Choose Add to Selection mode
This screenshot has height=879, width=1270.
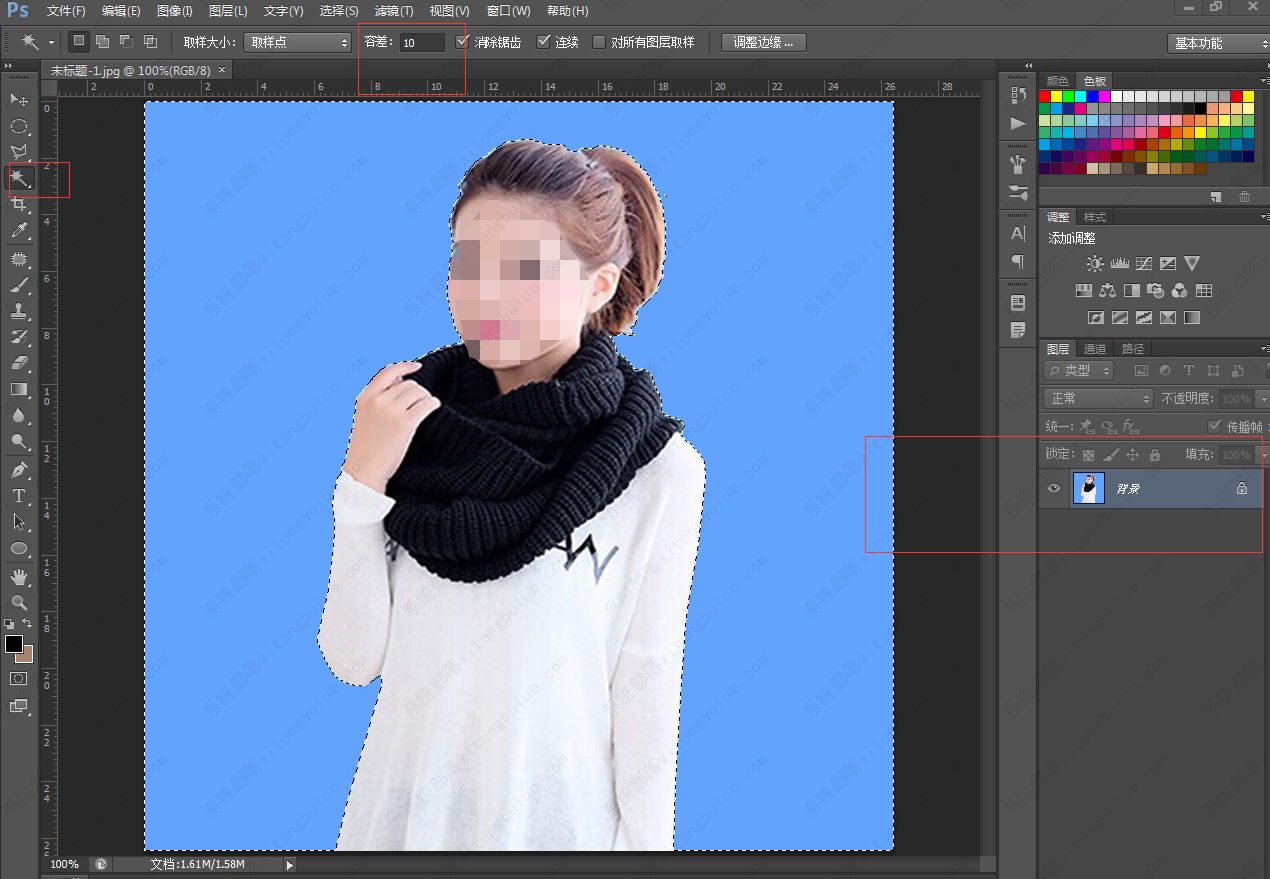click(x=102, y=42)
